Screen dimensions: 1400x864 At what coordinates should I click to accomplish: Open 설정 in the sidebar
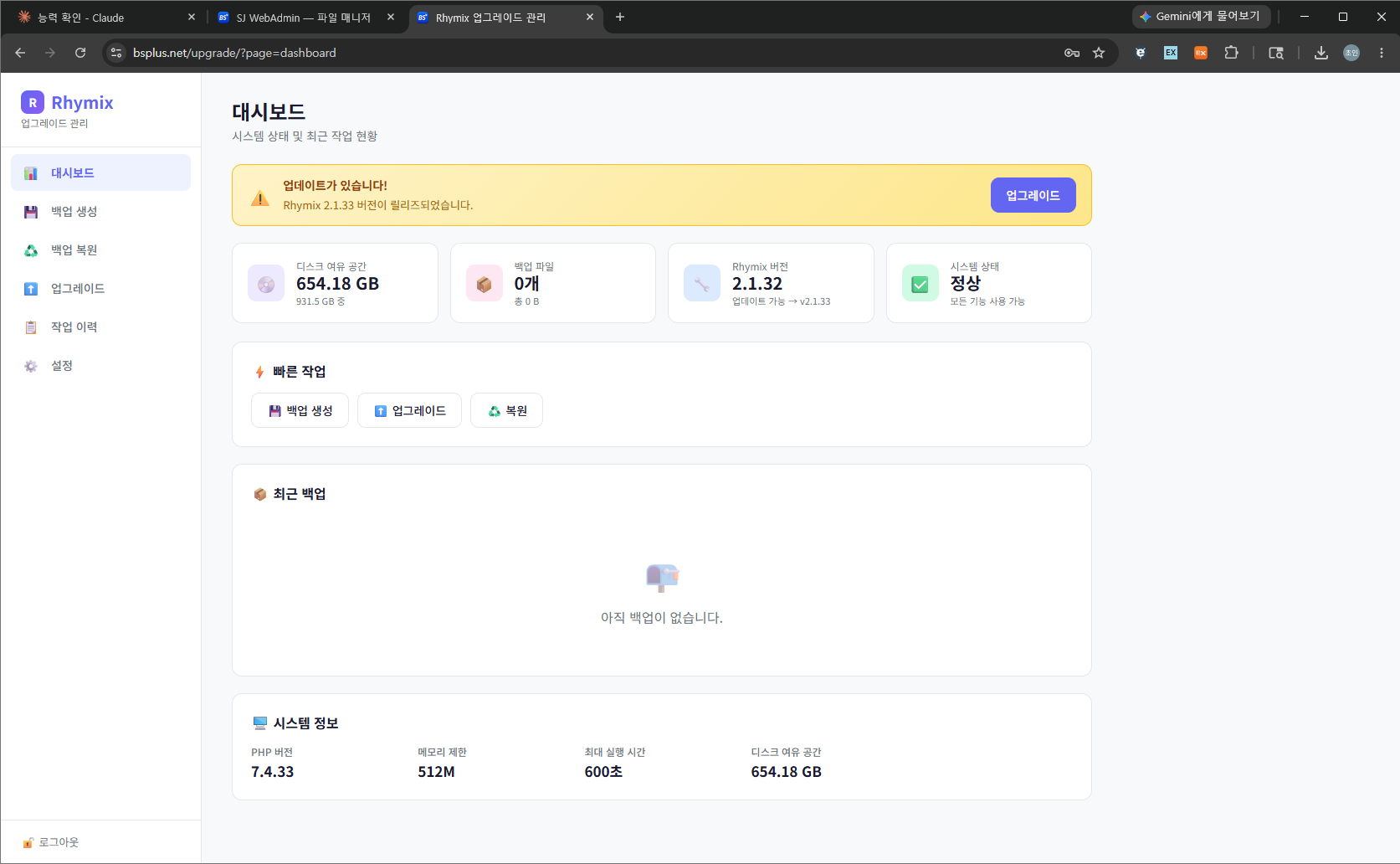coord(100,365)
